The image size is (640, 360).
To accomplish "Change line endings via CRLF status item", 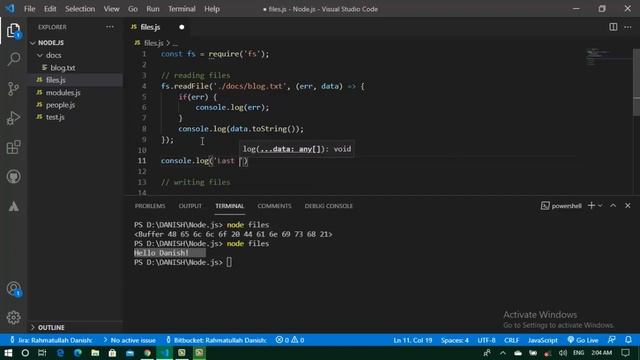I will [x=511, y=340].
